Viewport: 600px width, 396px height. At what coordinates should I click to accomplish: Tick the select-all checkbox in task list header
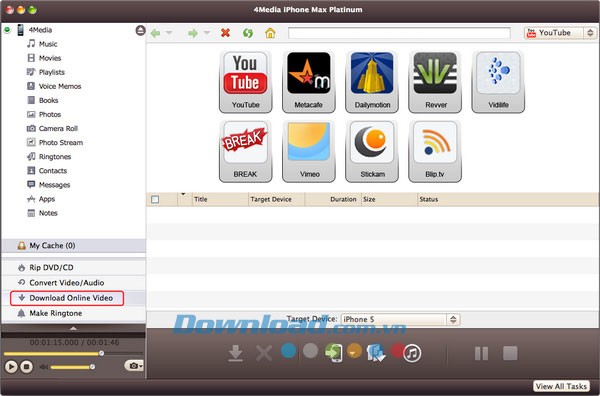tap(155, 199)
